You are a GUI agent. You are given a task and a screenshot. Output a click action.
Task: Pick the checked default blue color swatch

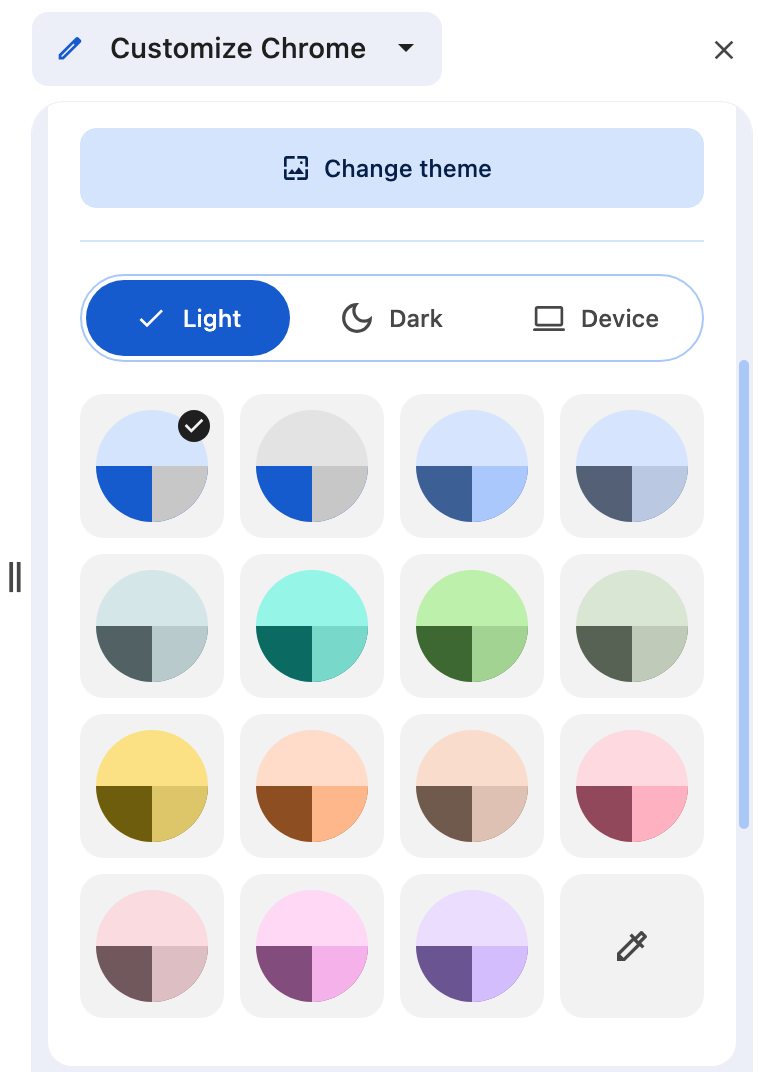(152, 466)
